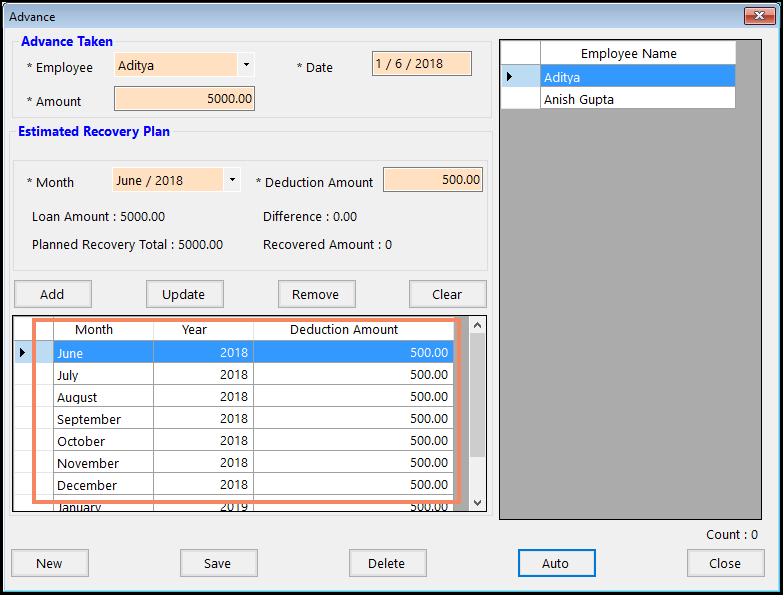Image resolution: width=783 pixels, height=595 pixels.
Task: Click row selector arrow beside Aditya
Action: 520,76
